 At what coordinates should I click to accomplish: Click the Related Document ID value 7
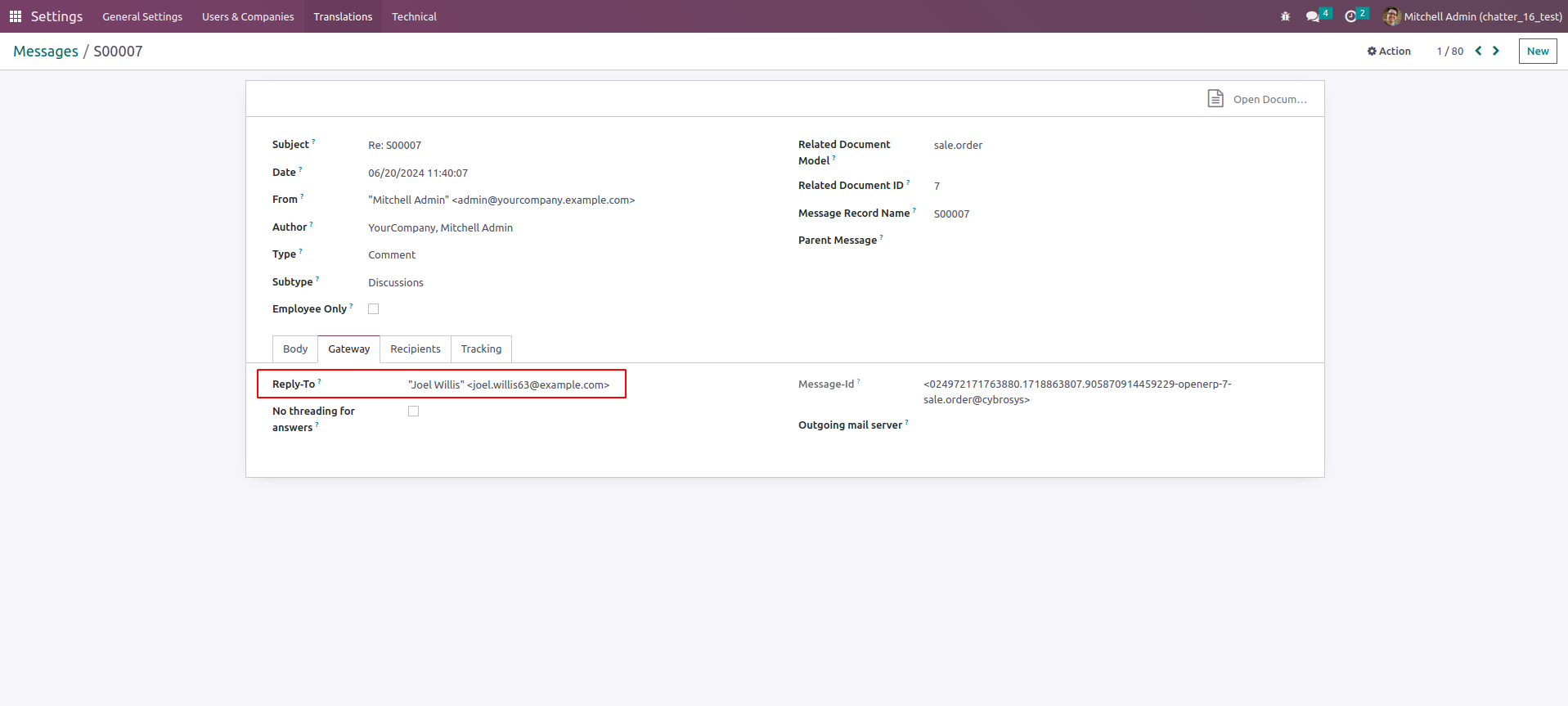click(x=937, y=187)
